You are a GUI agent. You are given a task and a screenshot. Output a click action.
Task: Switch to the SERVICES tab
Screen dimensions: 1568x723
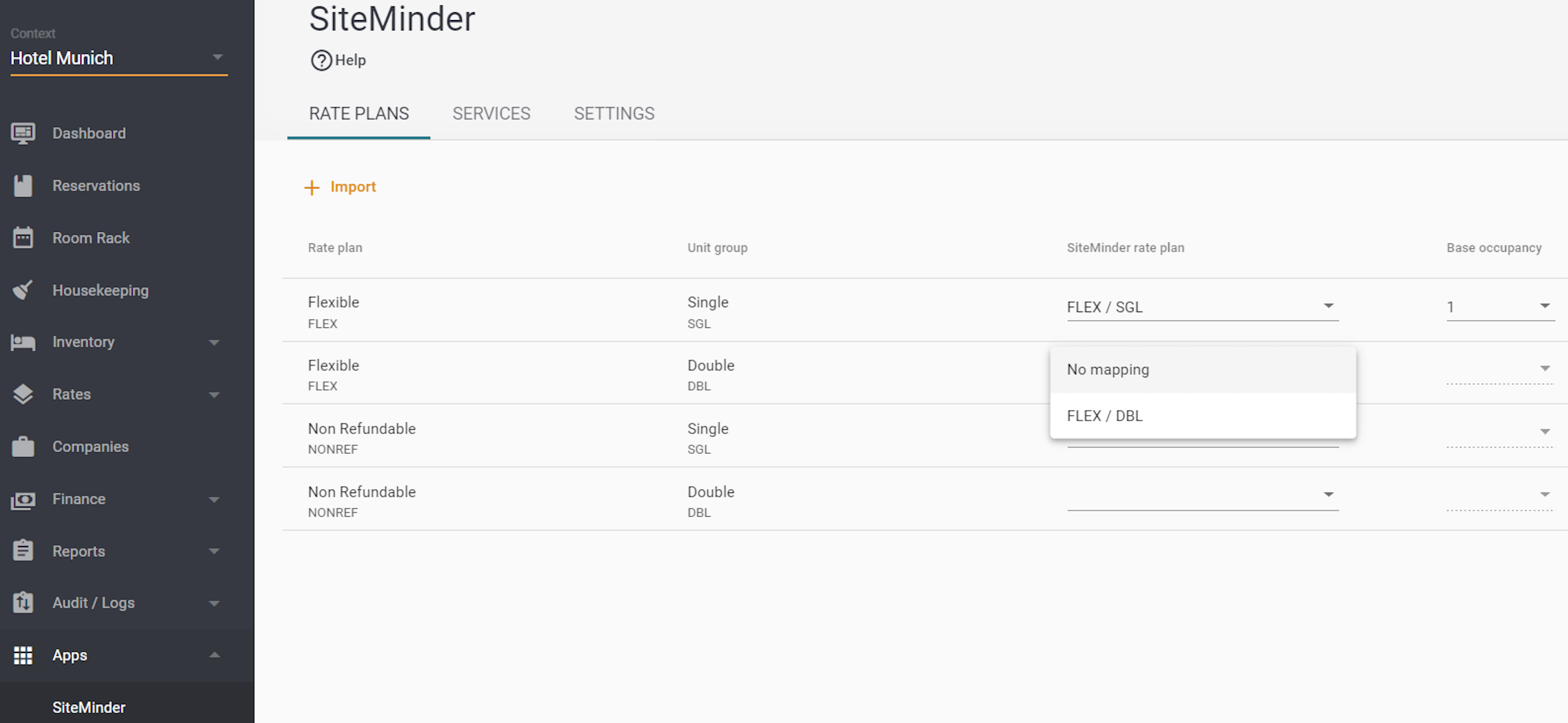coord(491,114)
